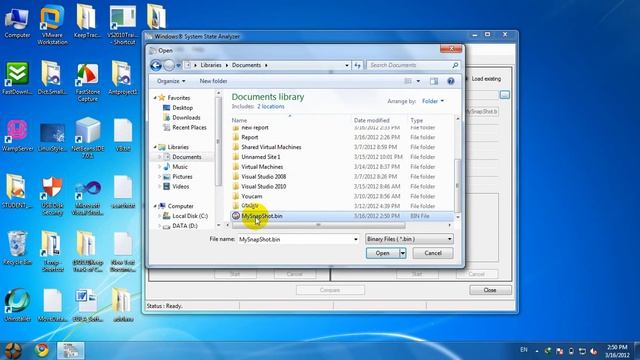Expand the Local Disk (C:) node

click(x=160, y=216)
